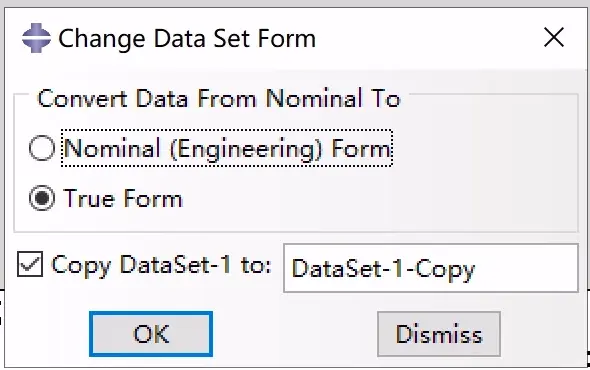The image size is (590, 370).
Task: Click the Convert Data From Nominal To heading
Action: [x=219, y=99]
